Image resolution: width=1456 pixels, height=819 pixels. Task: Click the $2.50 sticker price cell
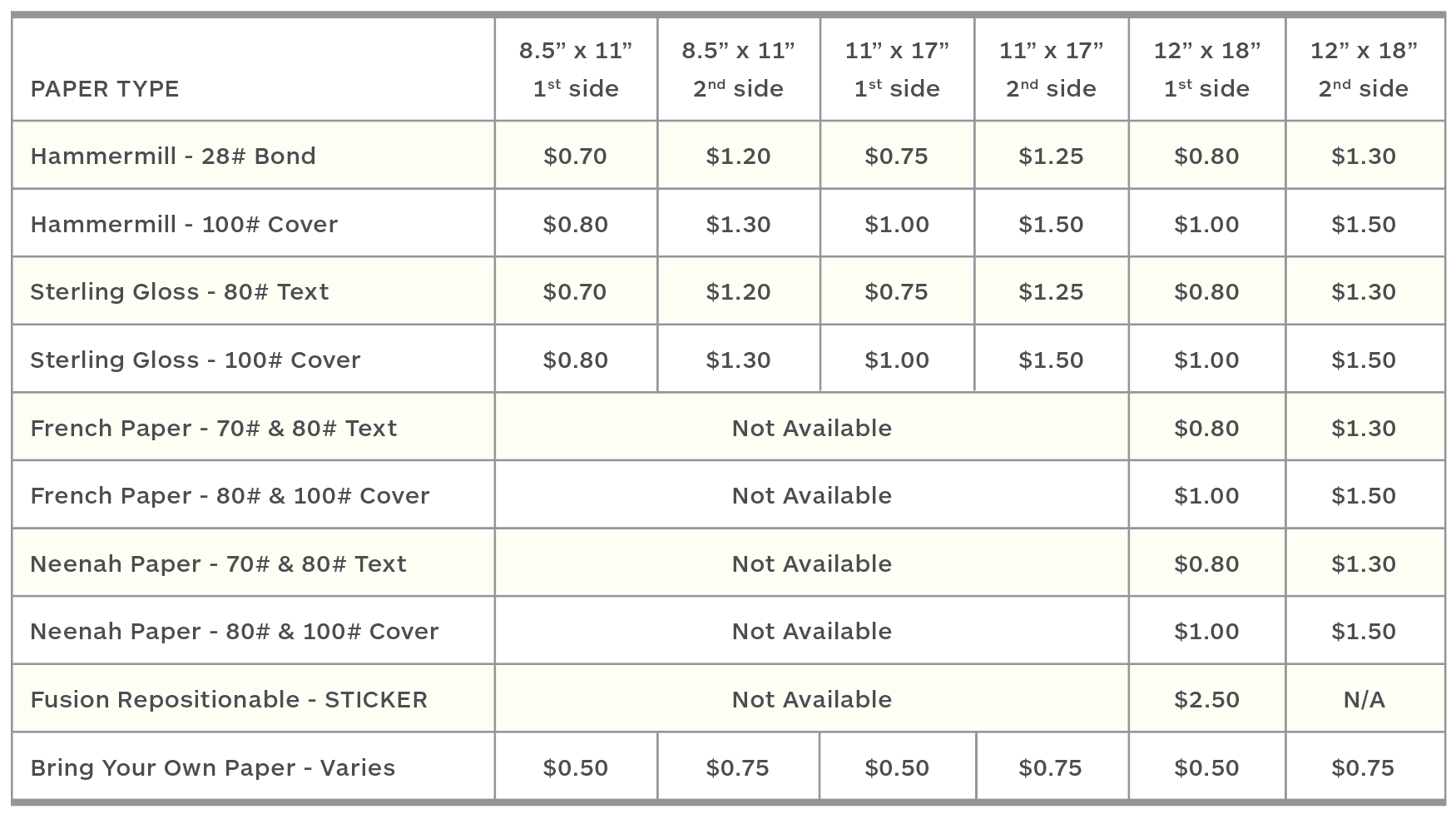click(1206, 699)
